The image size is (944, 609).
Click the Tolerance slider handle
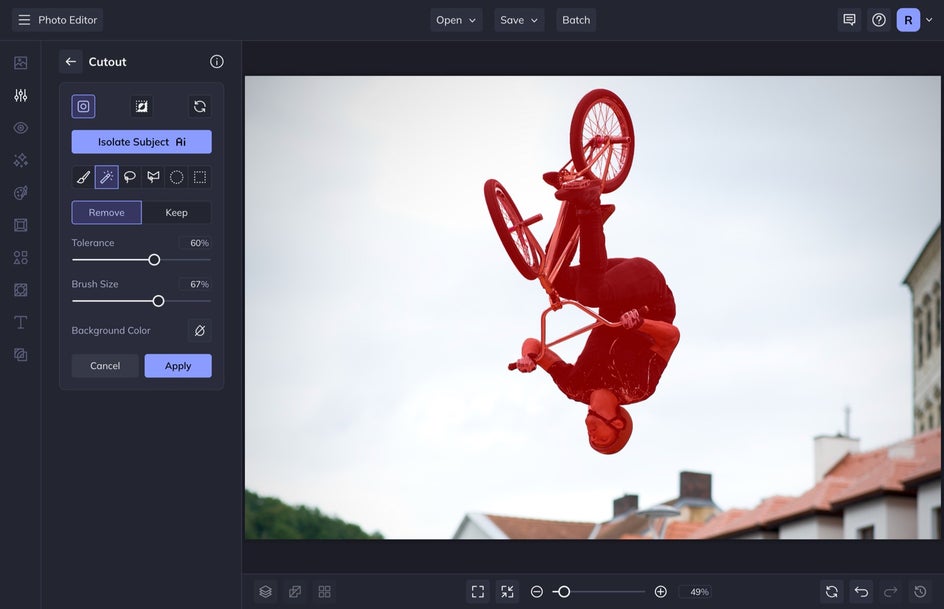154,260
